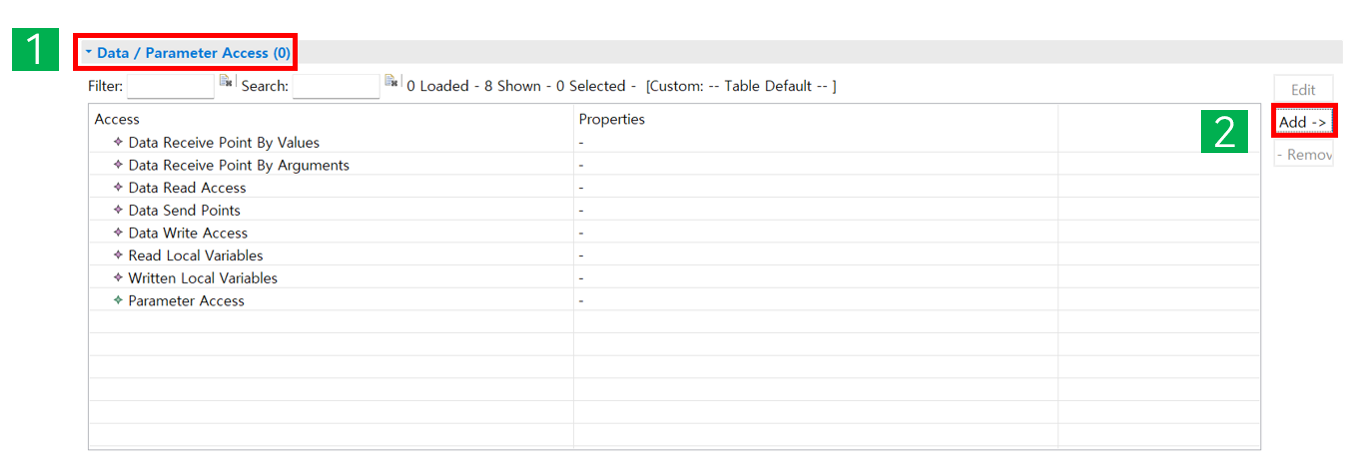Click the Written Local Variables diamond icon
1351x461 pixels.
(x=119, y=278)
